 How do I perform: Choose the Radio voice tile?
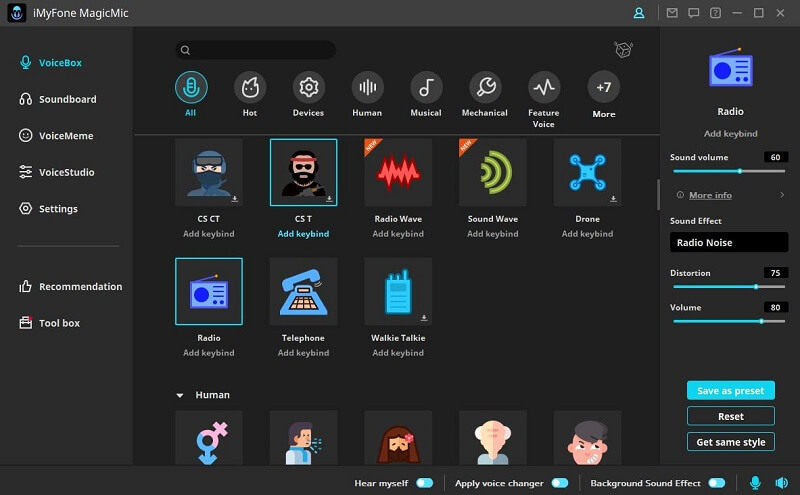point(209,291)
